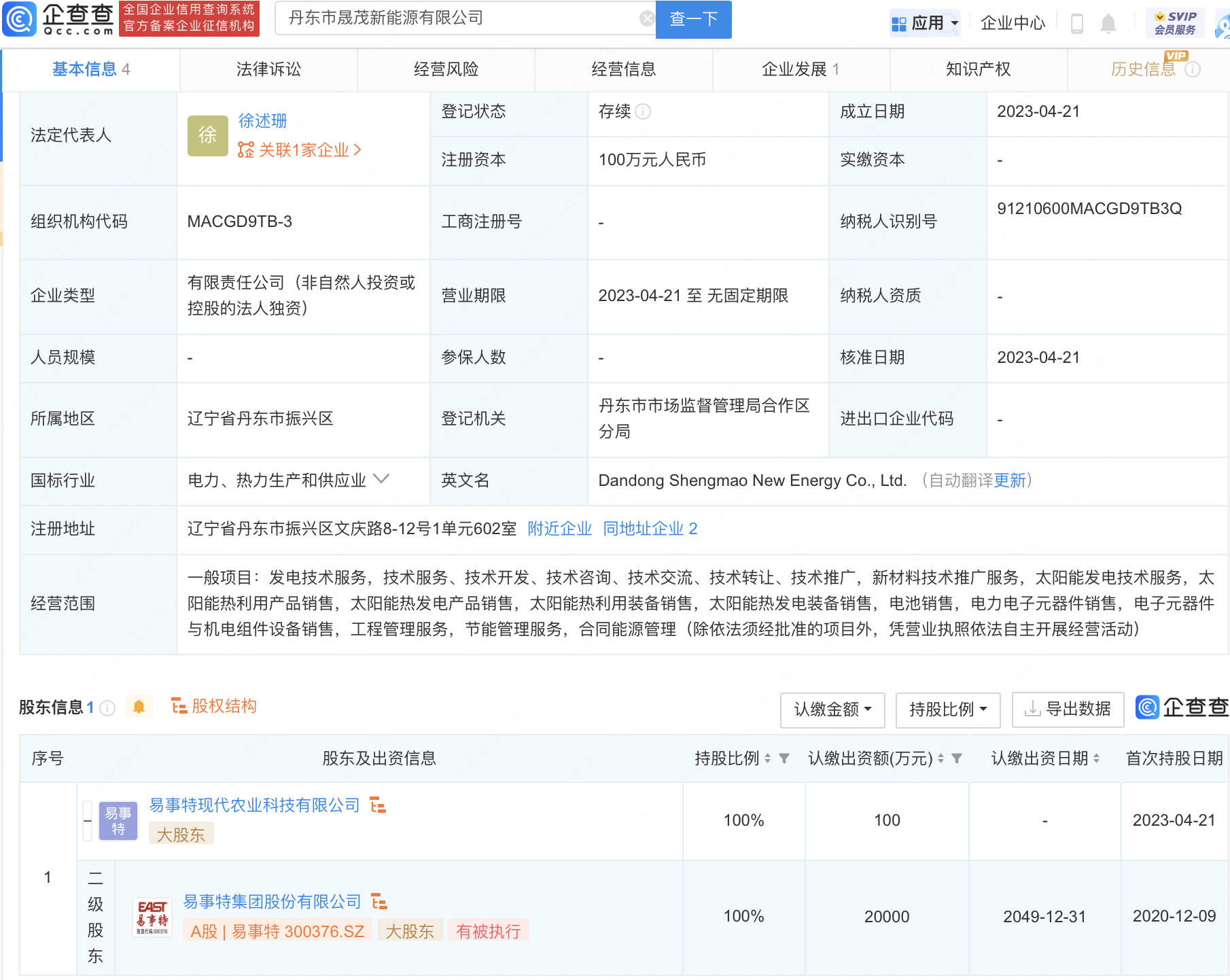Switch to 法律诉讼 tab
The image size is (1230, 980).
[268, 69]
